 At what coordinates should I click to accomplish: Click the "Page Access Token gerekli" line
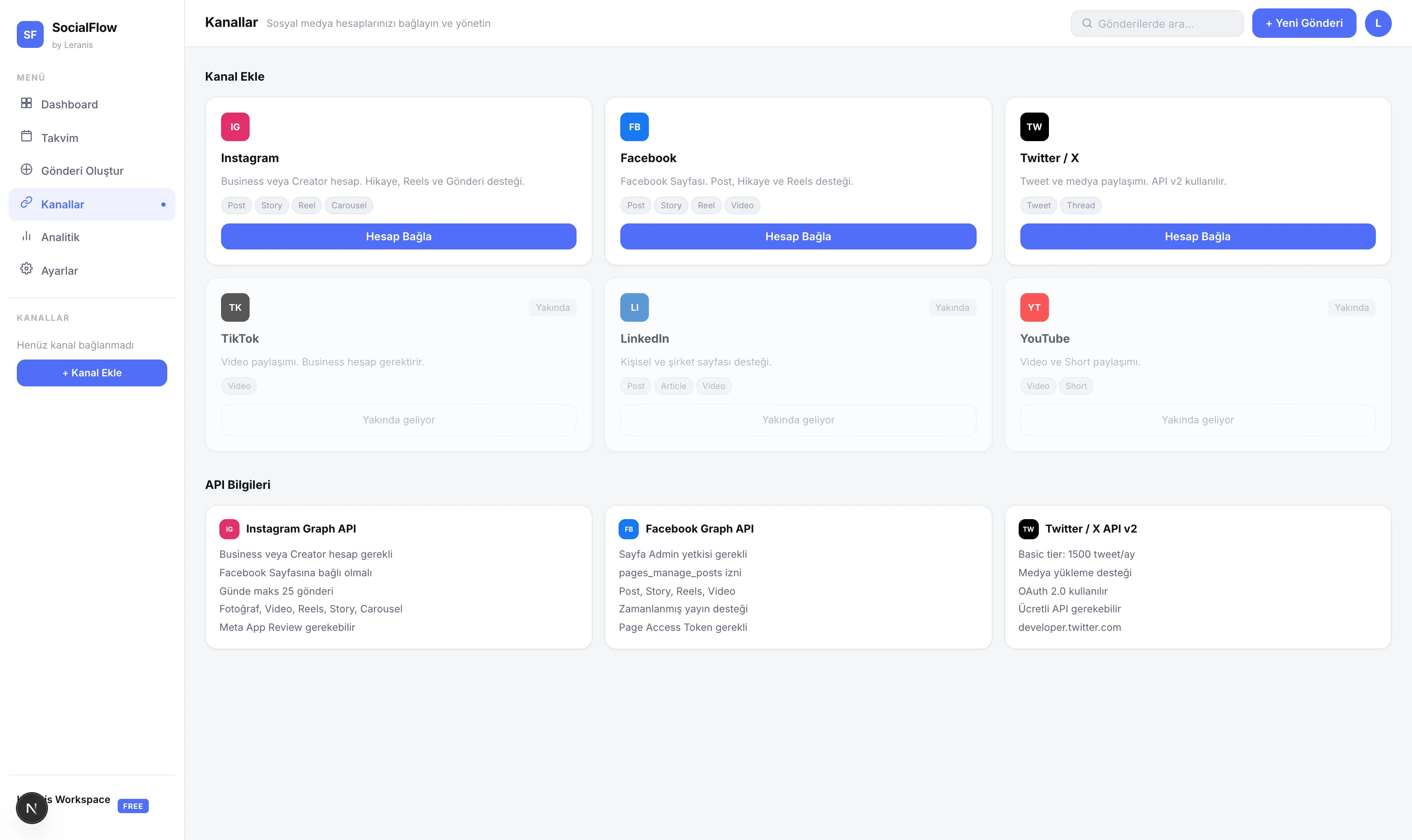coord(683,627)
